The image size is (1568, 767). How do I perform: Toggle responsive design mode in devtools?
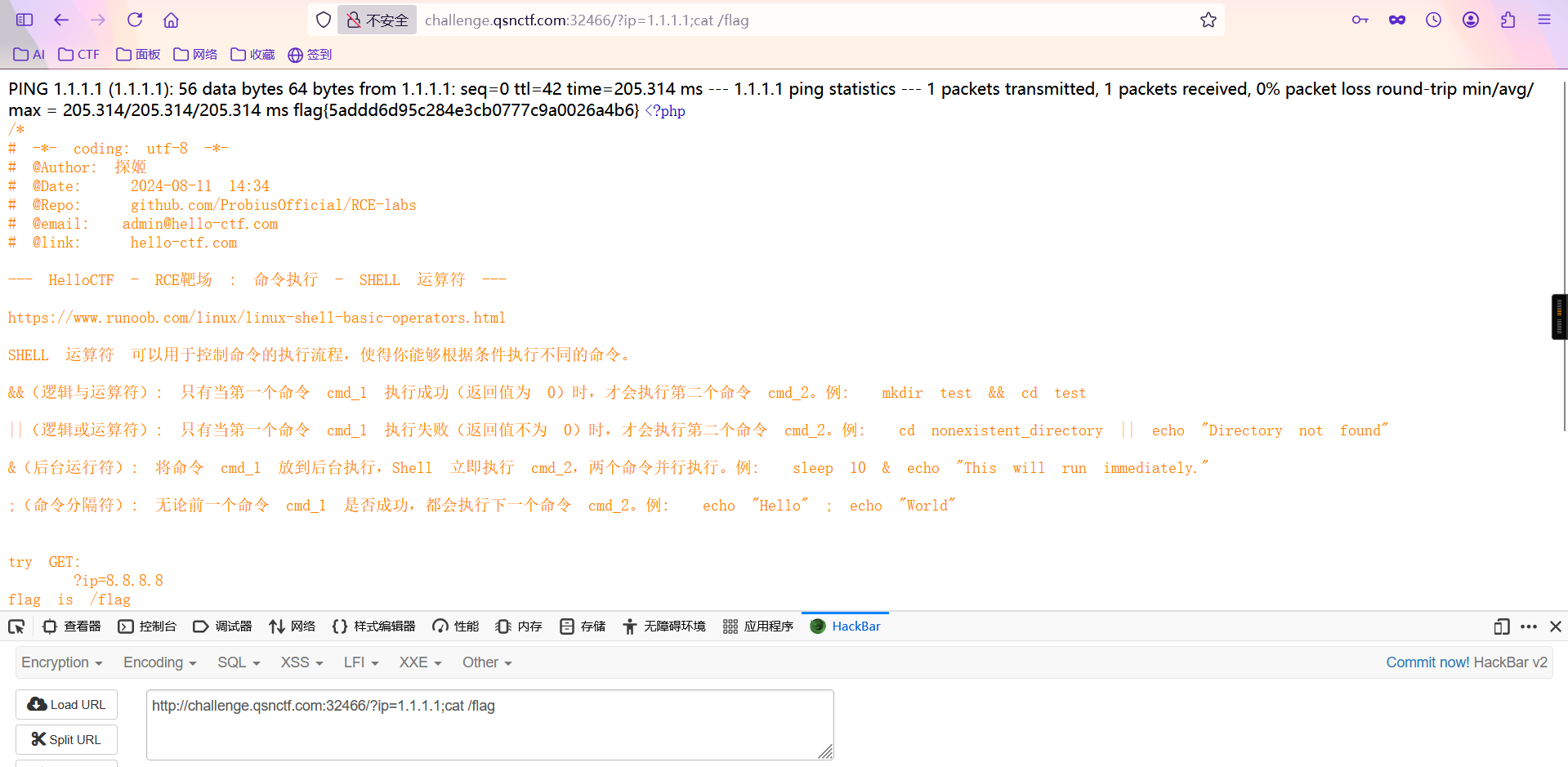coord(1501,626)
